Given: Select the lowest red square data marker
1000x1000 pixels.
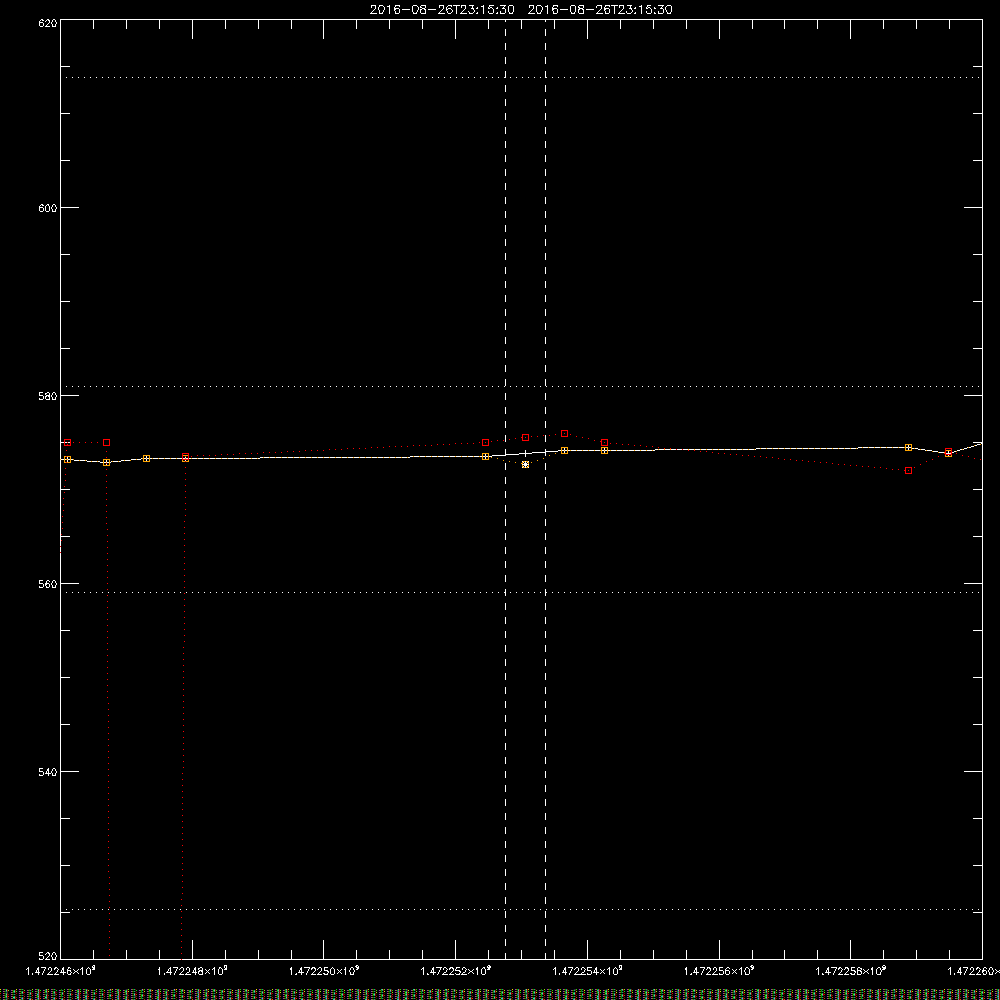Looking at the screenshot, I should tap(909, 471).
